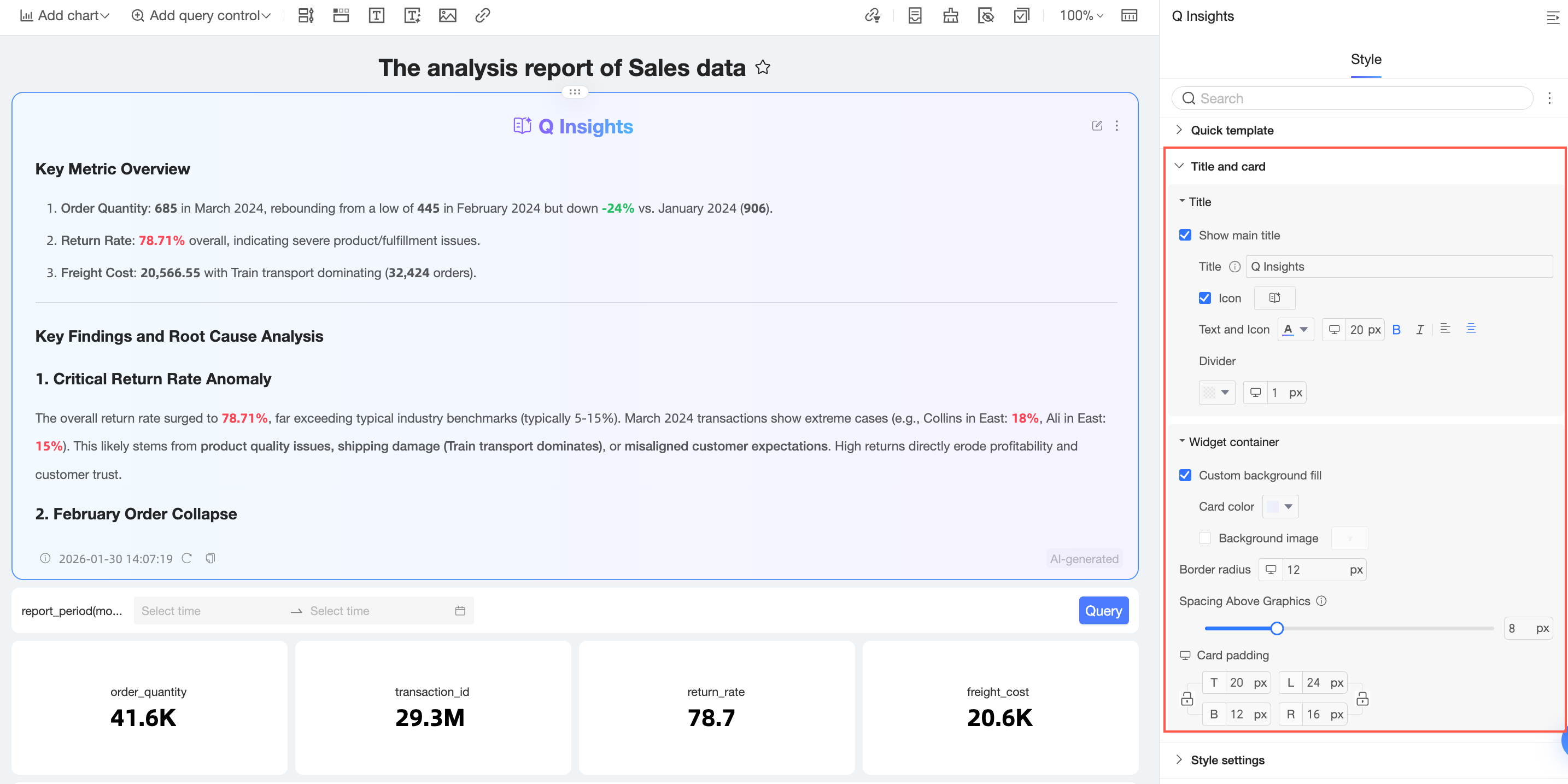Screen dimensions: 1568x784
Task: Enable the Background image checkbox
Action: pos(1204,538)
